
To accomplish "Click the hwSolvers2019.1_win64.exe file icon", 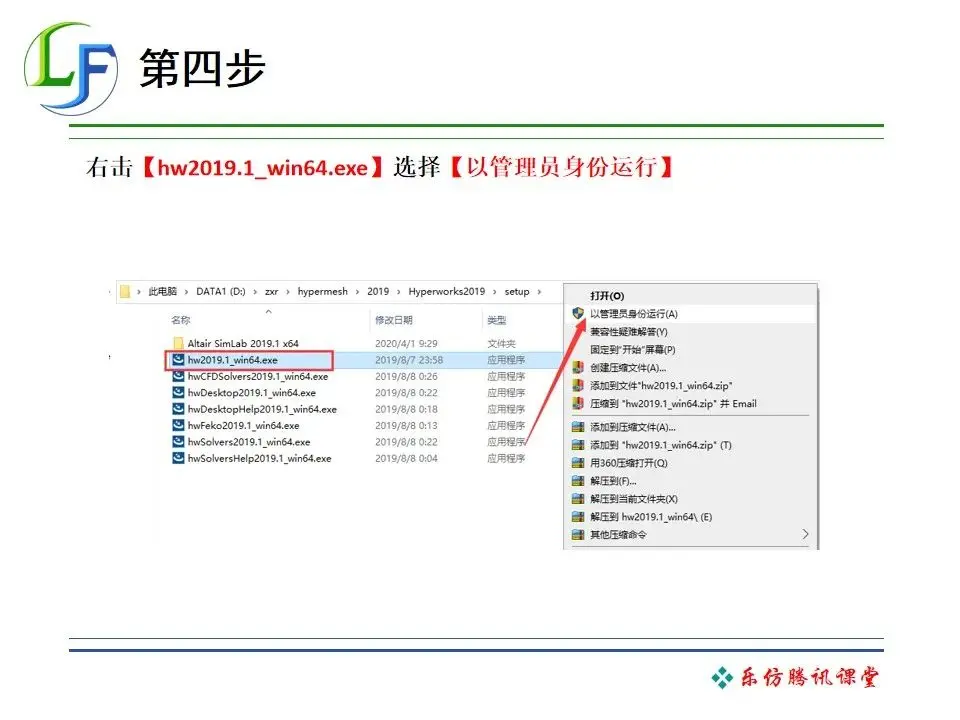I will coord(178,442).
